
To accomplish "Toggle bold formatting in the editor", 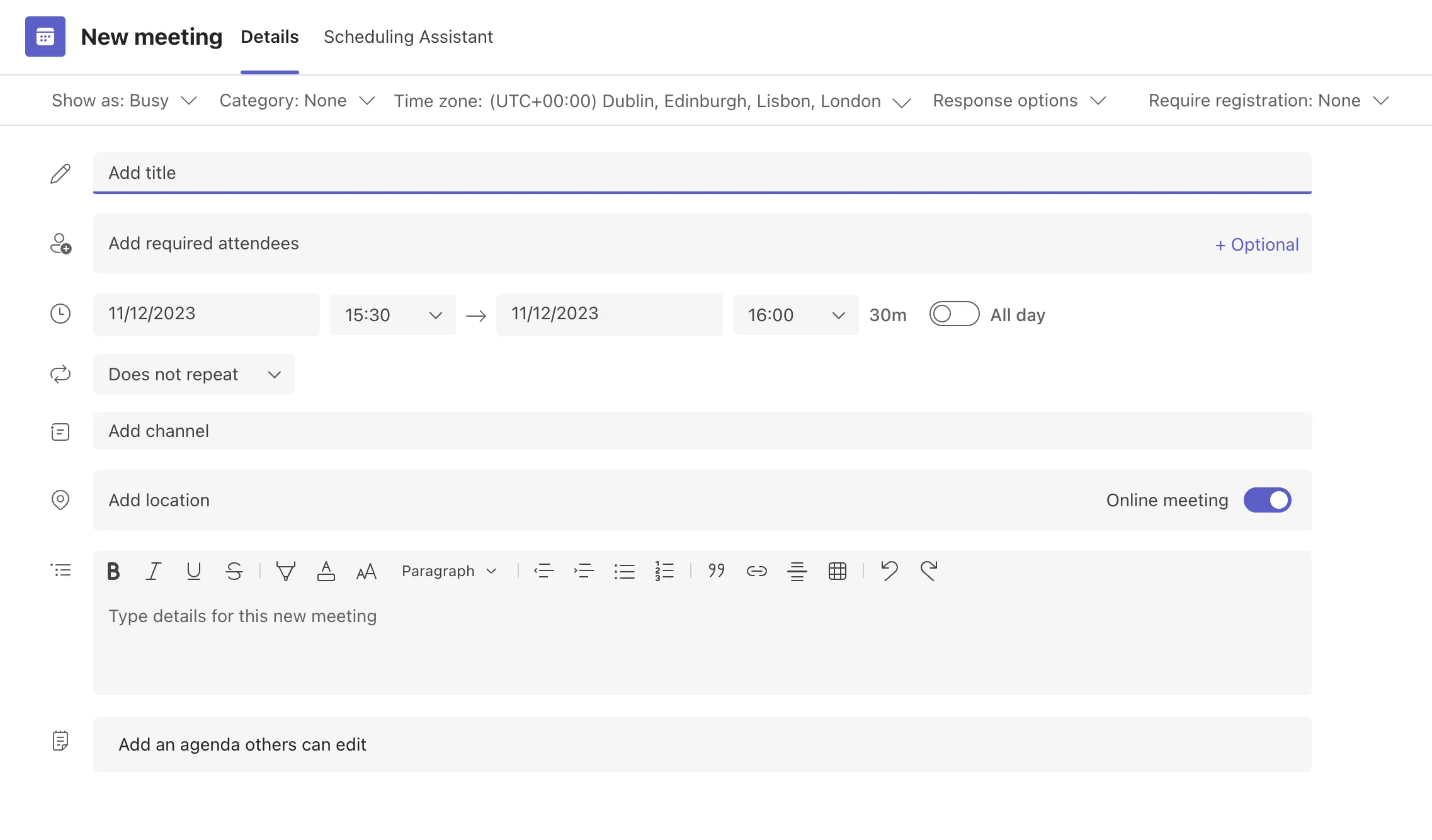I will 113,571.
